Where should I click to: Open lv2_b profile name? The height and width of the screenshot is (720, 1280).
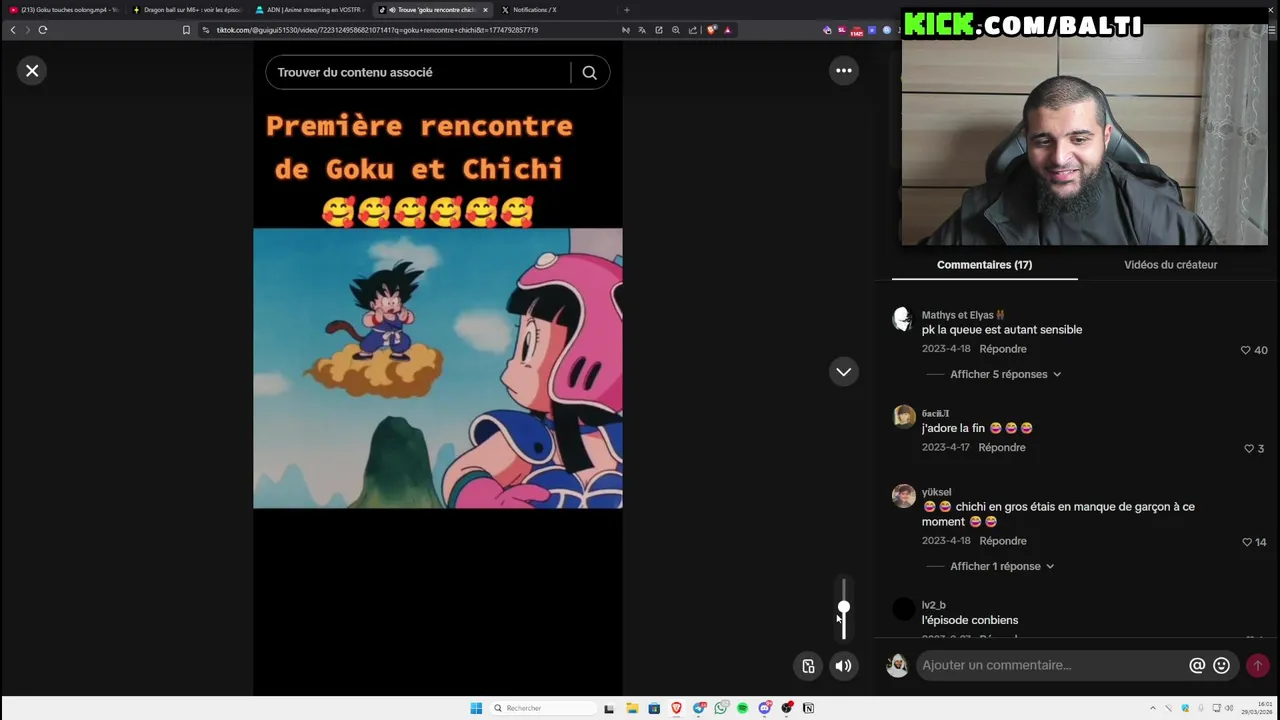coord(933,605)
